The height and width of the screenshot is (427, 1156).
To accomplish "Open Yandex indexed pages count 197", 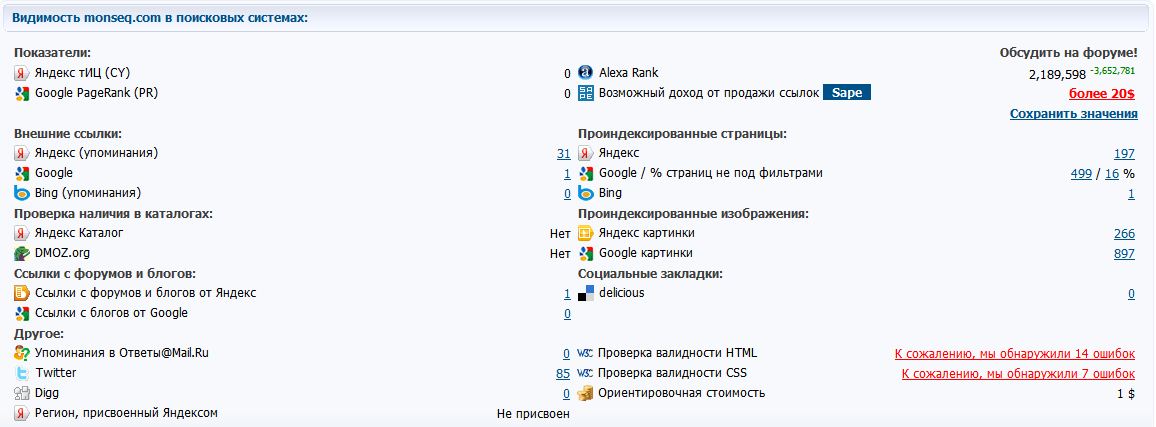I will point(1124,154).
